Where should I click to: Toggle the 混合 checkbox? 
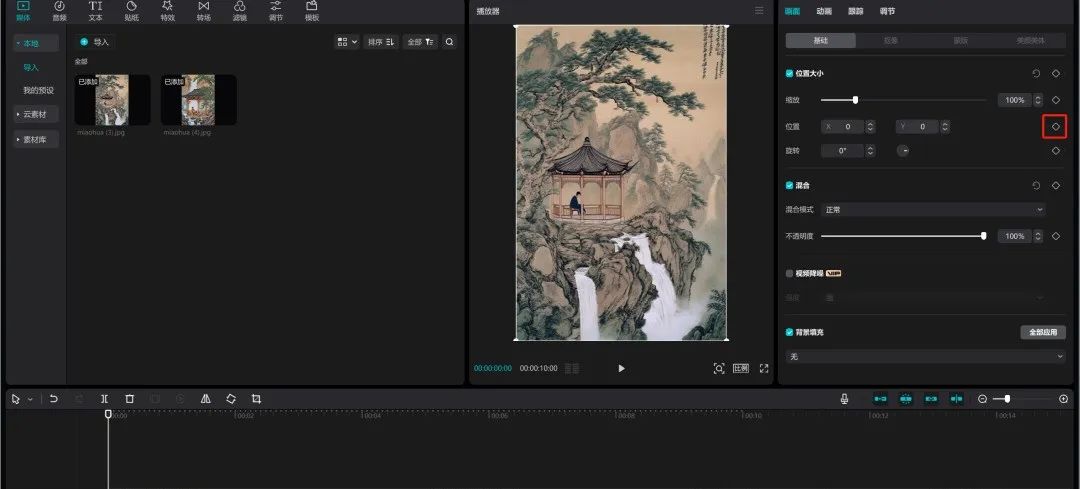789,185
